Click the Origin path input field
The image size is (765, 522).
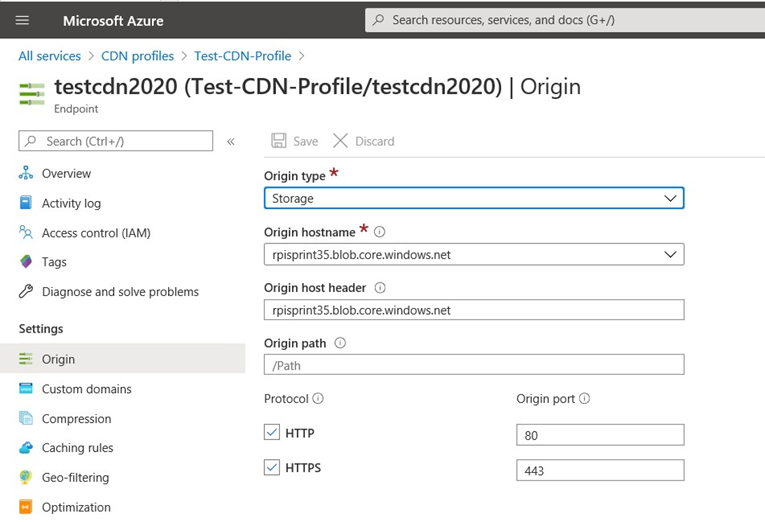(x=474, y=365)
